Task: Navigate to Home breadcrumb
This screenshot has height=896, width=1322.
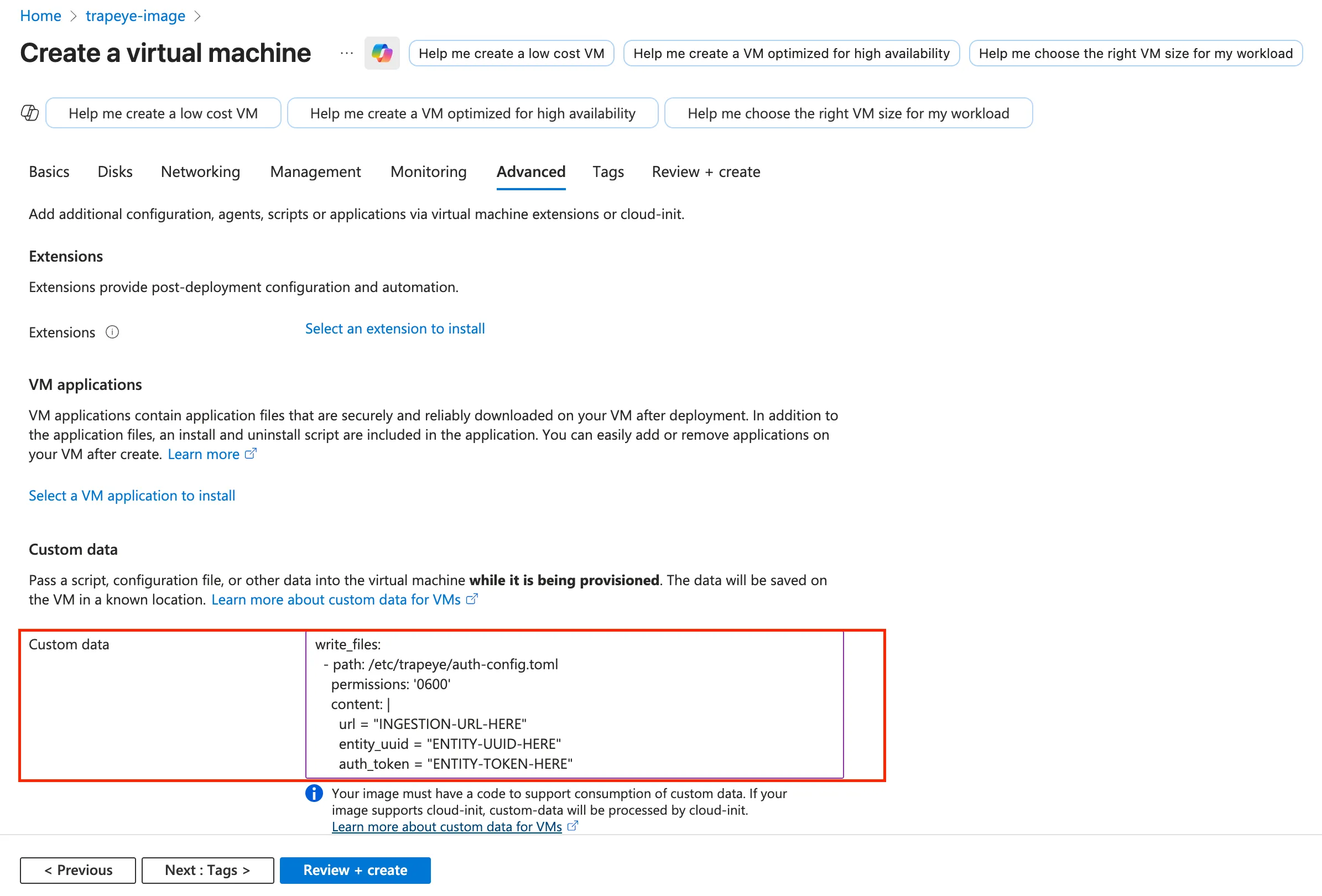Action: click(40, 16)
